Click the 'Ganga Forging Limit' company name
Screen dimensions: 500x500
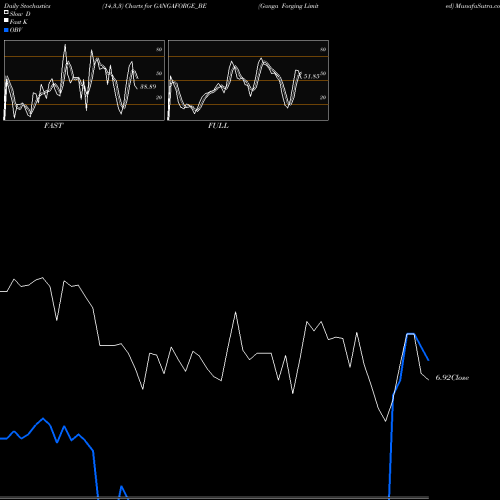pyautogui.click(x=288, y=6)
